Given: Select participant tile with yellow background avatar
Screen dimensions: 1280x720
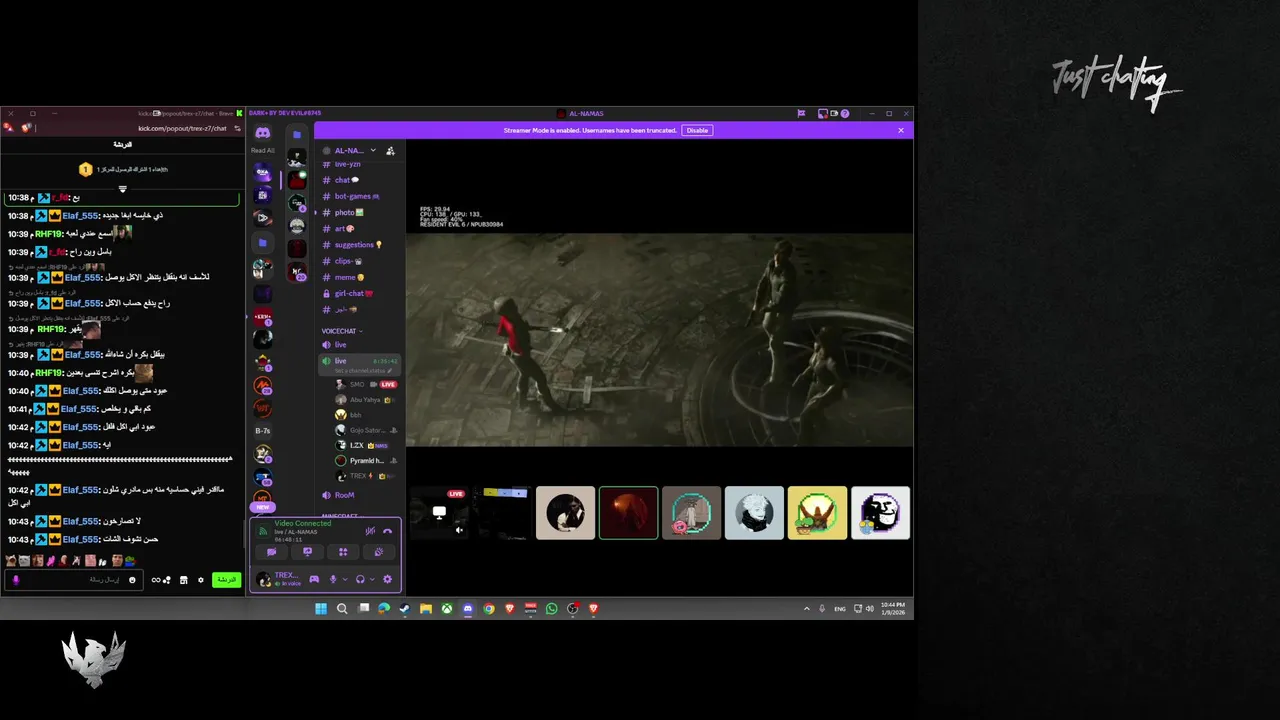Looking at the screenshot, I should 817,513.
